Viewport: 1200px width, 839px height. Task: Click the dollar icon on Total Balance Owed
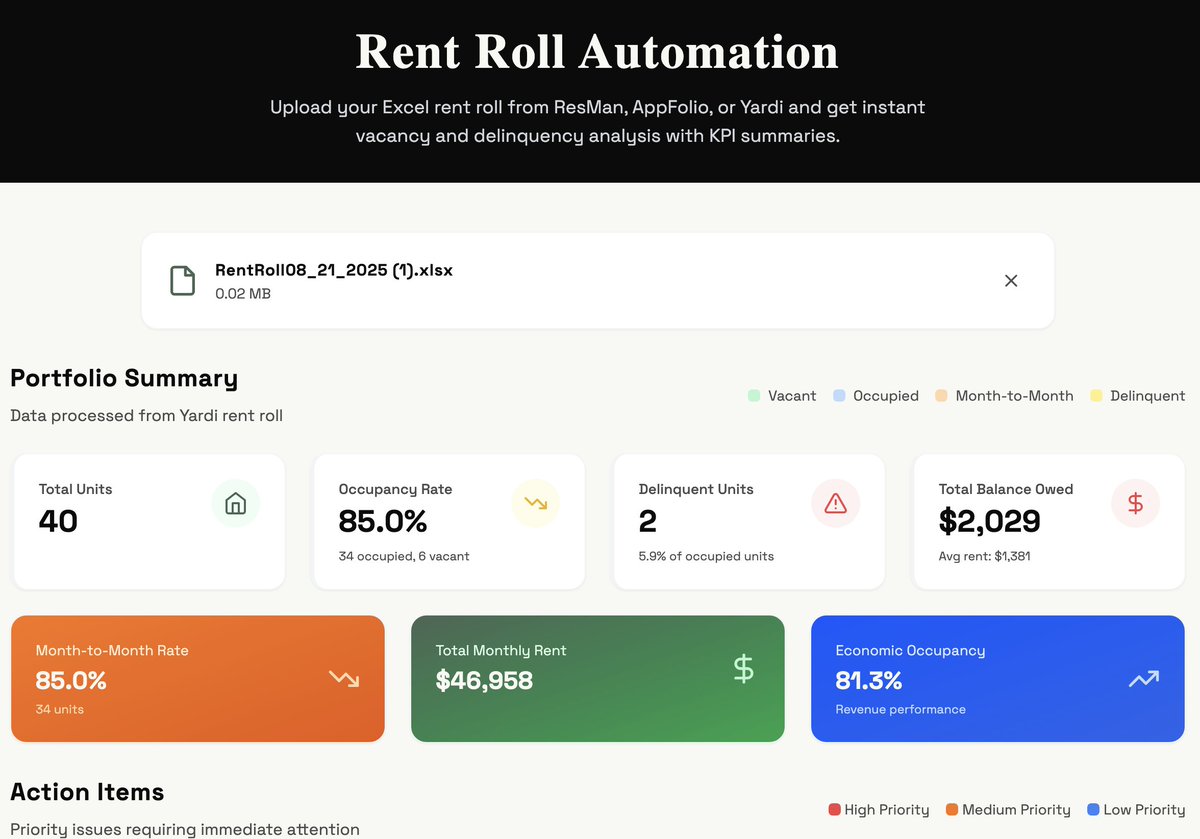pyautogui.click(x=1136, y=503)
